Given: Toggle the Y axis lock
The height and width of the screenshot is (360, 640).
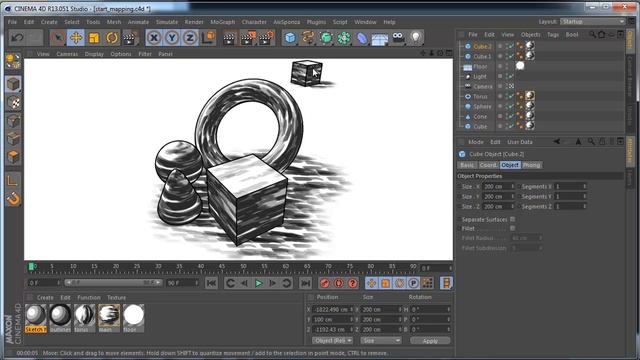Looking at the screenshot, I should (x=171, y=38).
